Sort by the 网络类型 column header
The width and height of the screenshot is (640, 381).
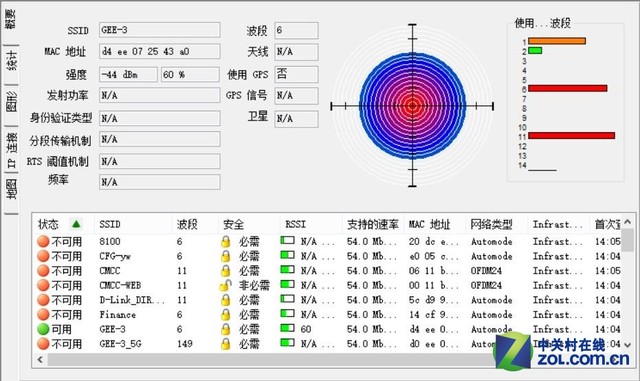497,224
